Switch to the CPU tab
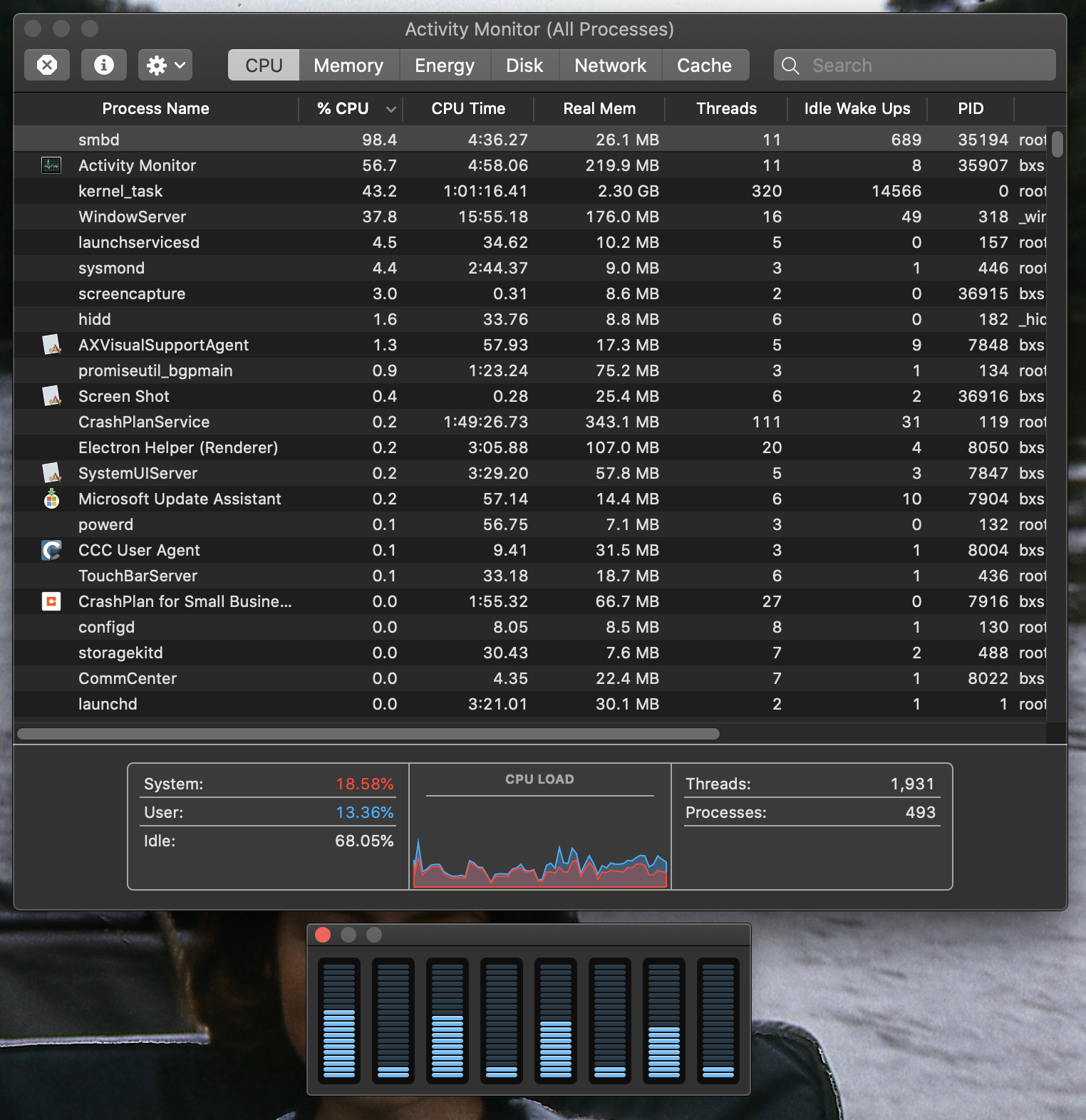The width and height of the screenshot is (1086, 1120). pos(264,65)
